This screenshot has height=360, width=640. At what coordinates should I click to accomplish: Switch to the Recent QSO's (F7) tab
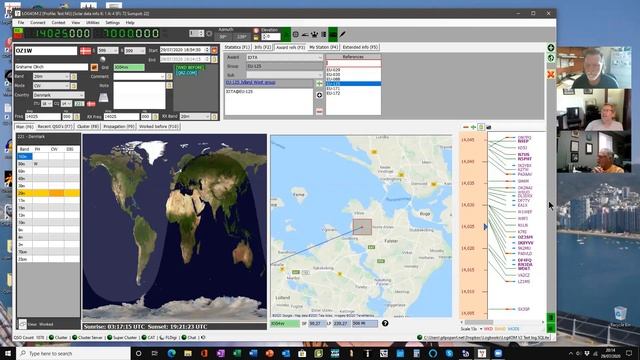[55, 127]
